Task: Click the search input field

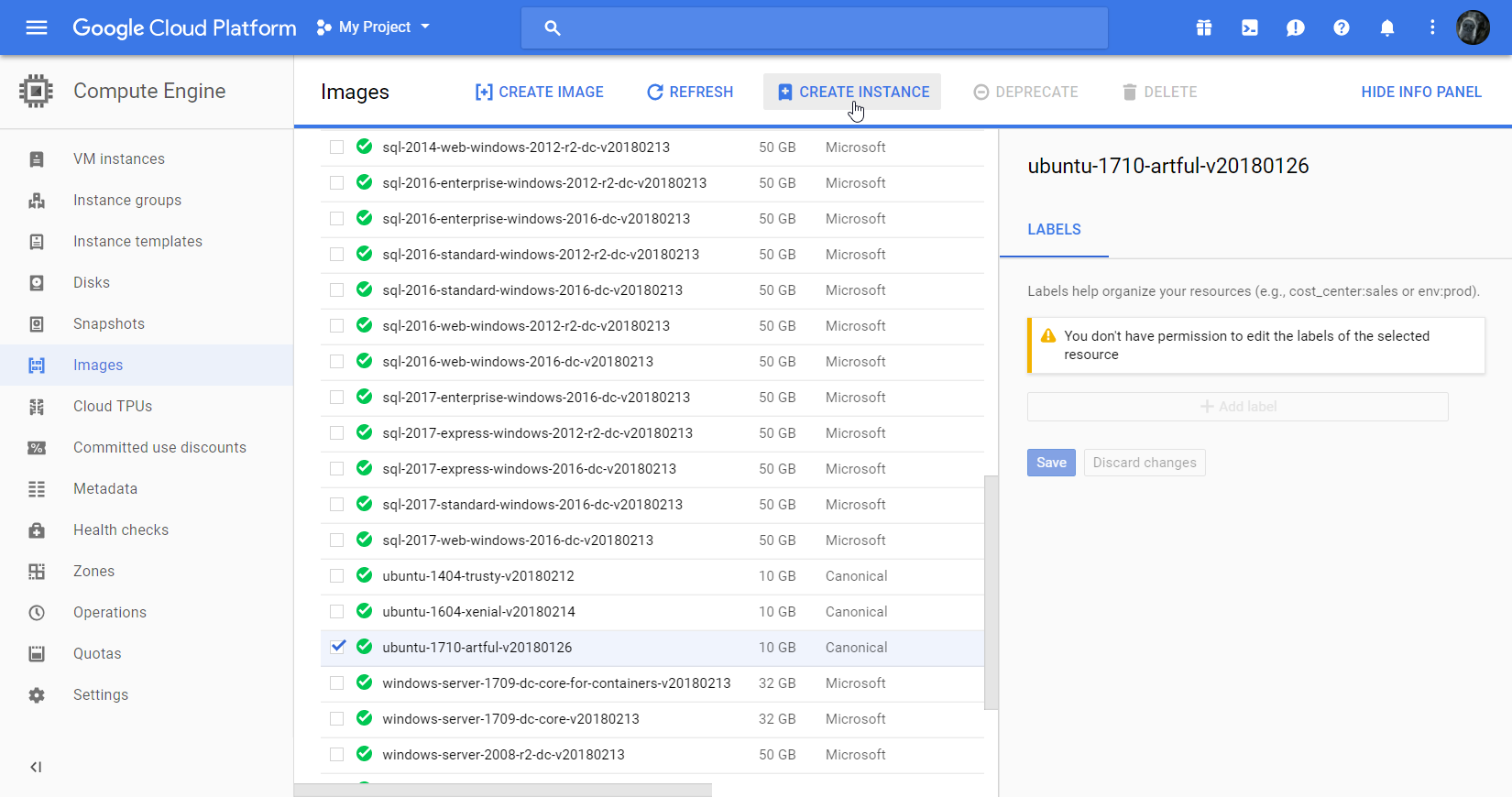Action: tap(815, 27)
